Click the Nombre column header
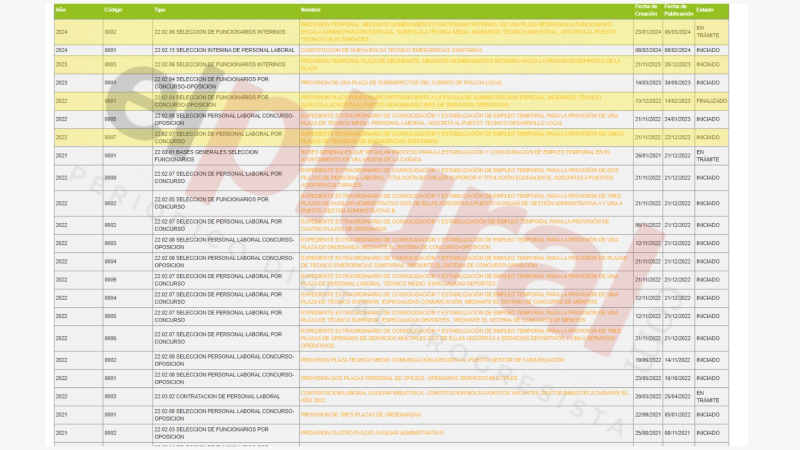Image resolution: width=800 pixels, height=450 pixels. (x=311, y=9)
